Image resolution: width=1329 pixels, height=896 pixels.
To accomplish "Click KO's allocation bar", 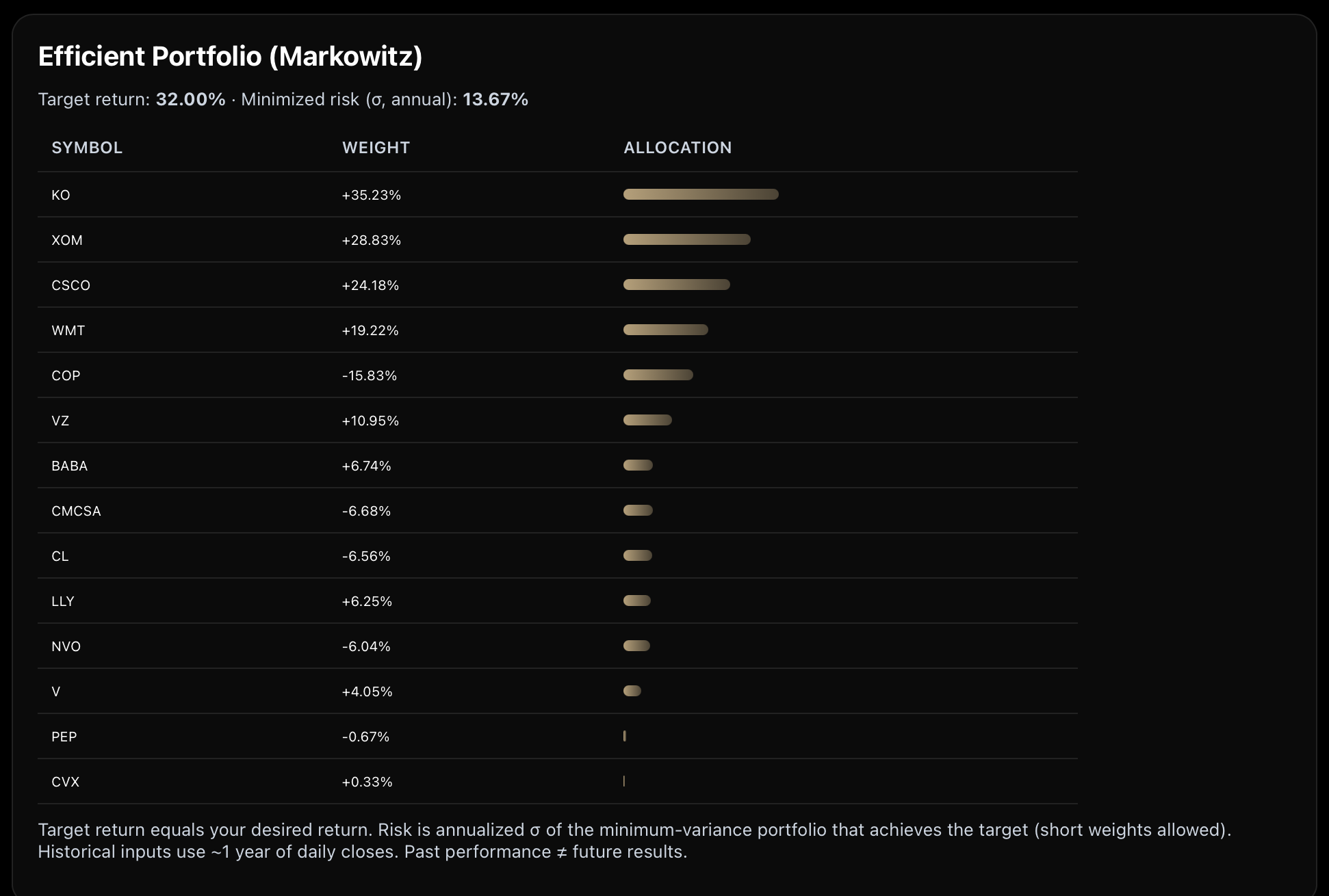I will point(700,194).
